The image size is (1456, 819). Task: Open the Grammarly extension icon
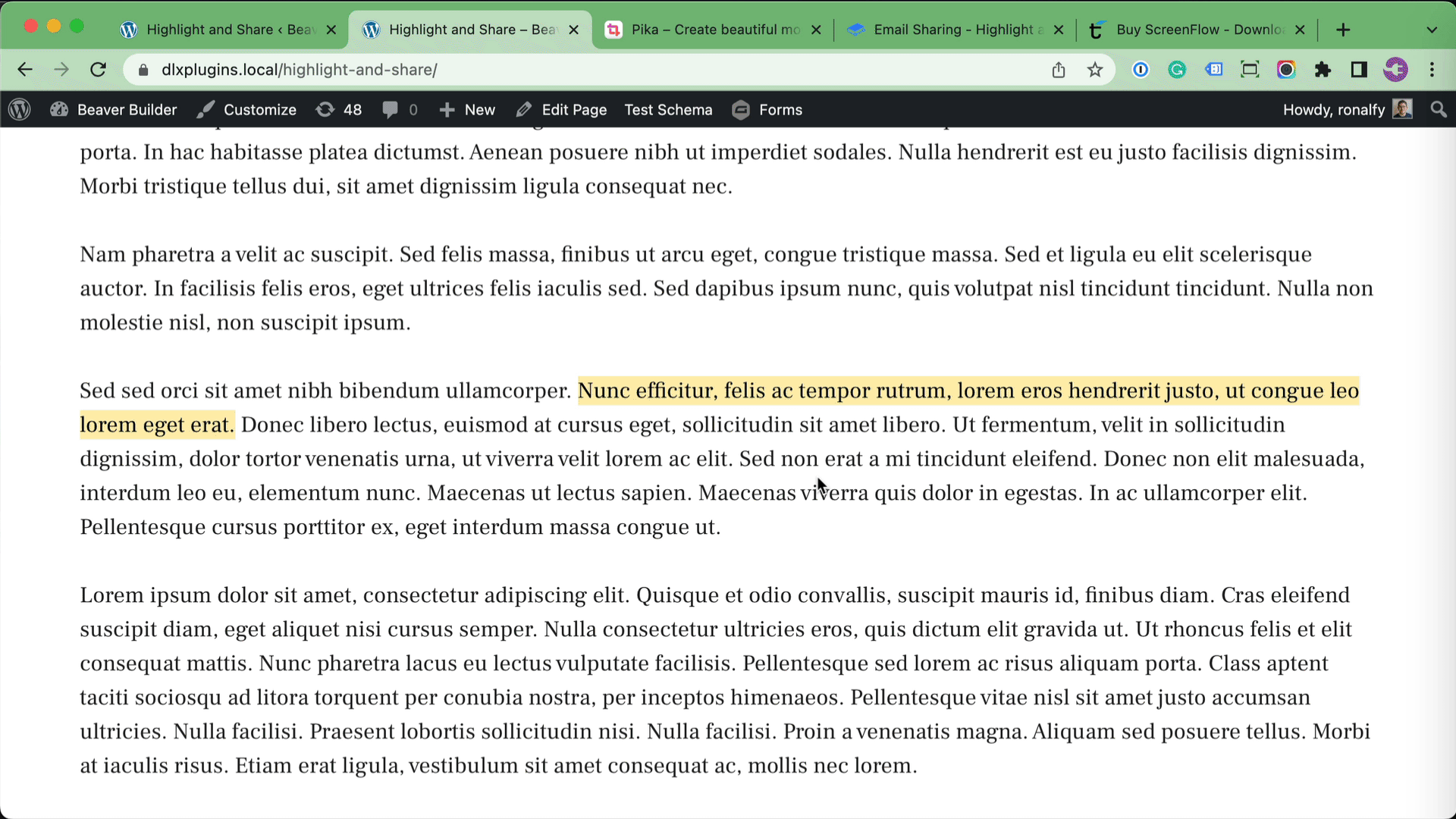point(1177,70)
